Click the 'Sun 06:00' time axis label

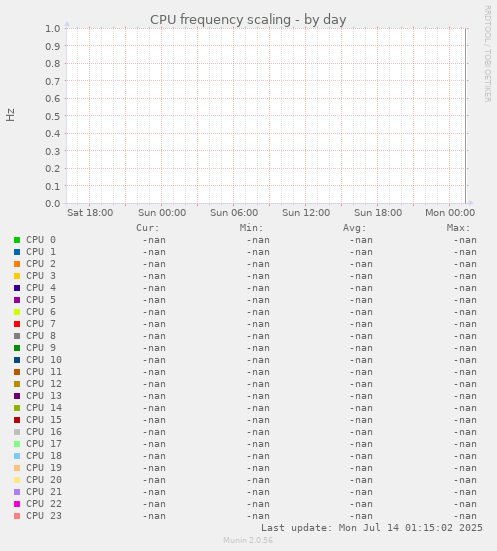pyautogui.click(x=234, y=213)
